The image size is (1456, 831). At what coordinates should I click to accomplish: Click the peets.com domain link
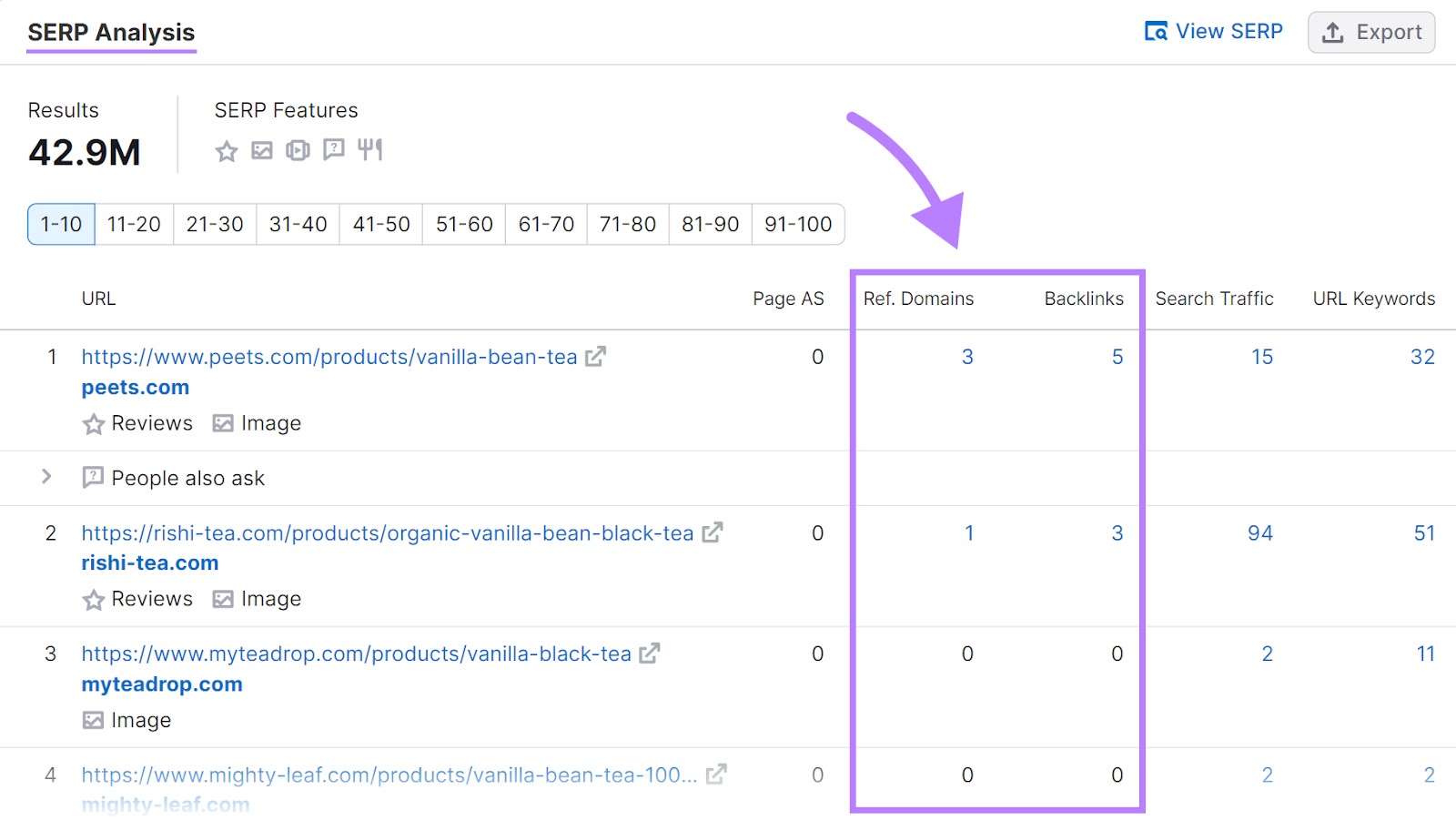[x=136, y=388]
